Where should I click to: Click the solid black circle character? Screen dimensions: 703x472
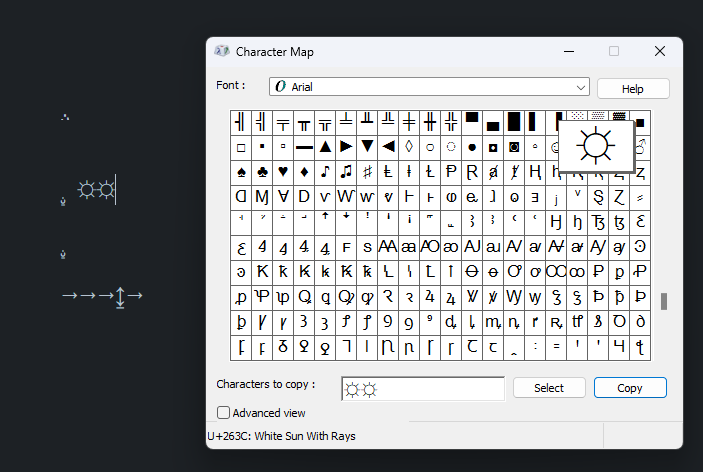[472, 146]
